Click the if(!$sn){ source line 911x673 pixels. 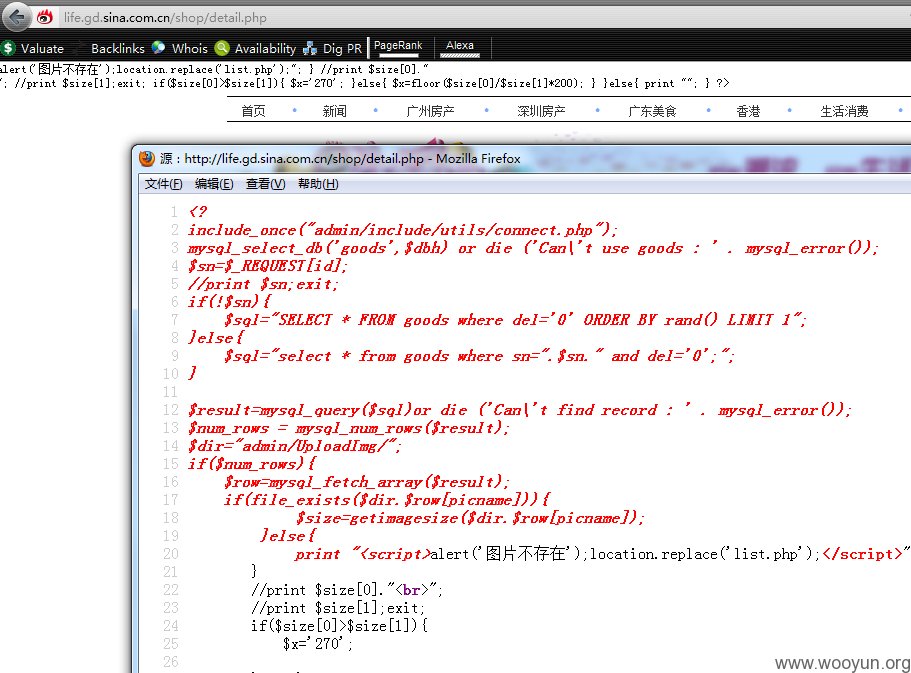pyautogui.click(x=229, y=302)
